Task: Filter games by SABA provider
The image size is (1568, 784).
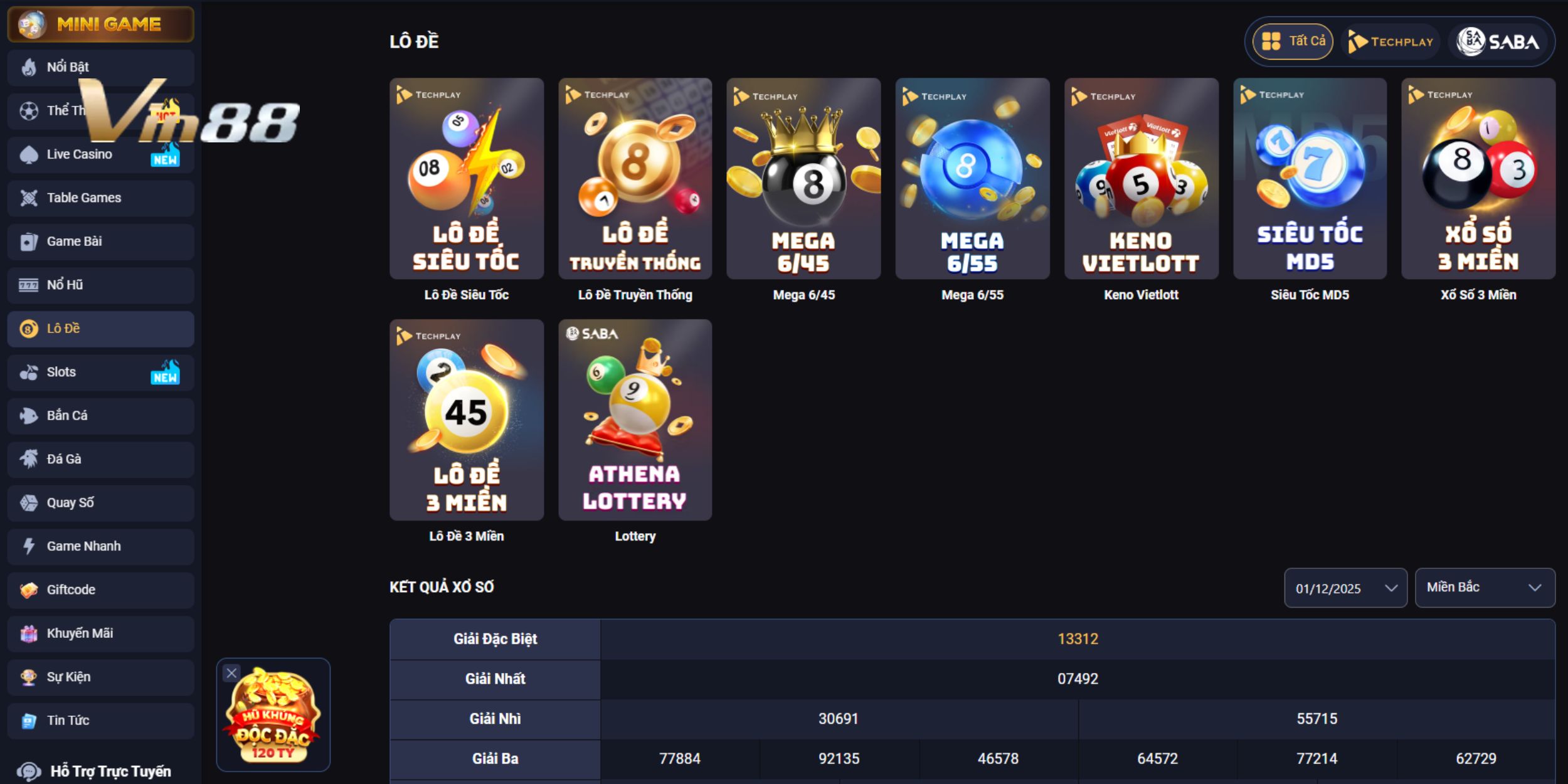Action: click(x=1498, y=41)
